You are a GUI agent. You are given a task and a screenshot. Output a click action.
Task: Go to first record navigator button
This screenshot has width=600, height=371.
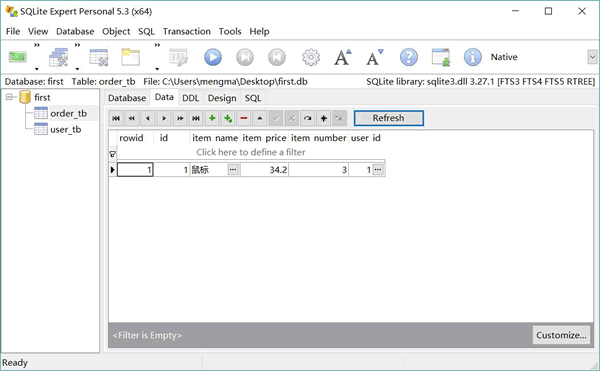(x=116, y=118)
